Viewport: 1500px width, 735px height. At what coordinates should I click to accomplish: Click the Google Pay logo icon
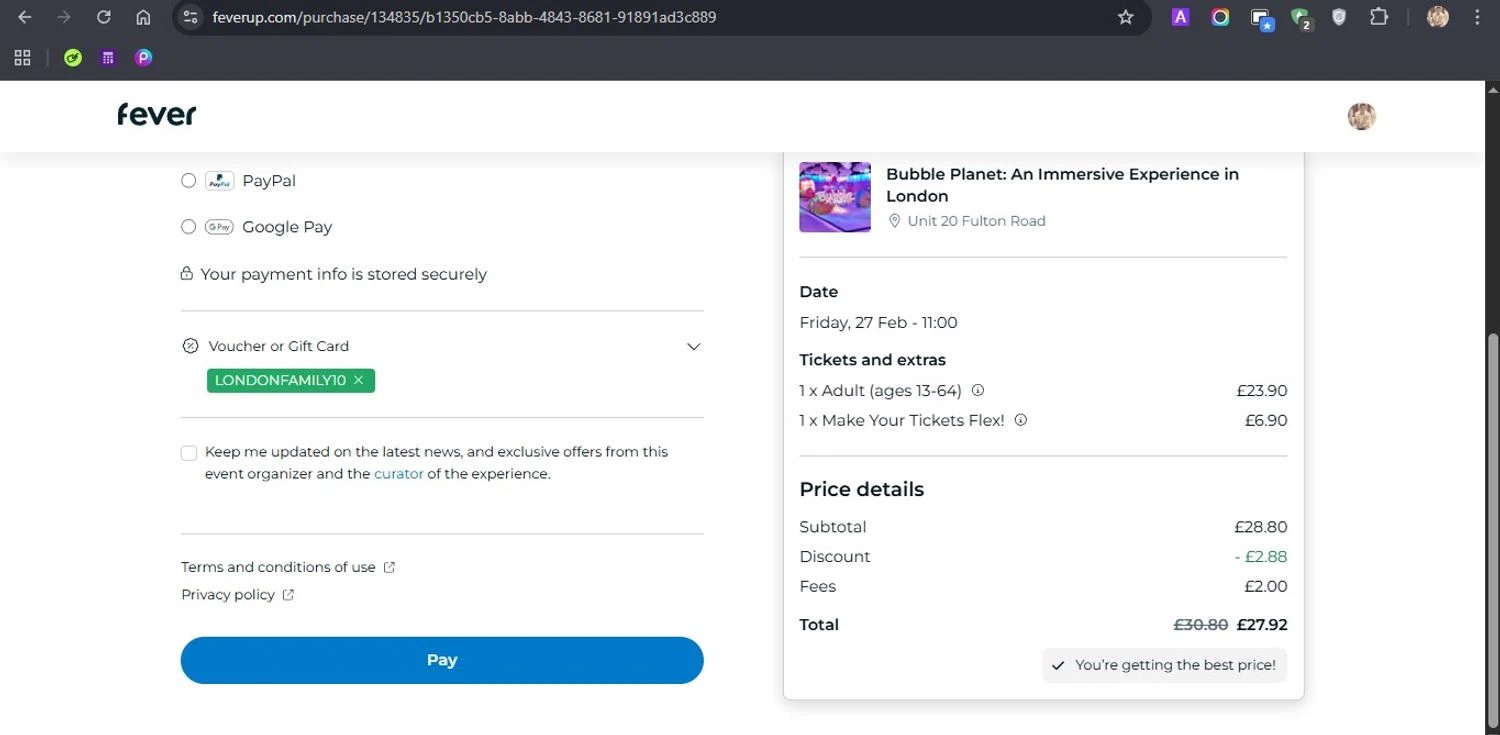pyautogui.click(x=219, y=227)
